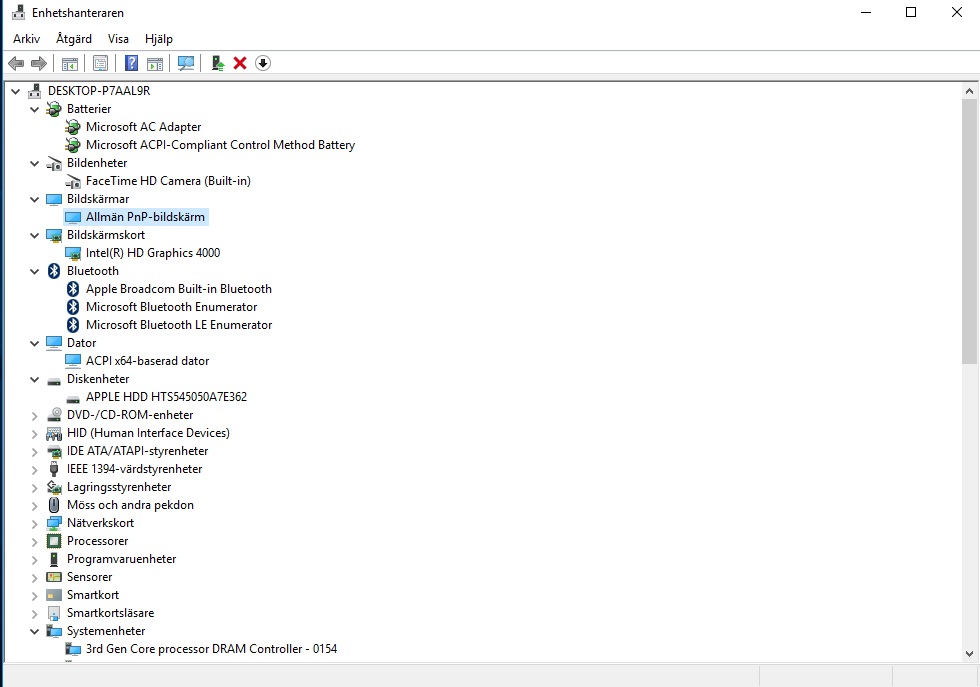Screen dimensions: 980x687
Task: Collapse the Bildskärmar category
Action: (34, 199)
